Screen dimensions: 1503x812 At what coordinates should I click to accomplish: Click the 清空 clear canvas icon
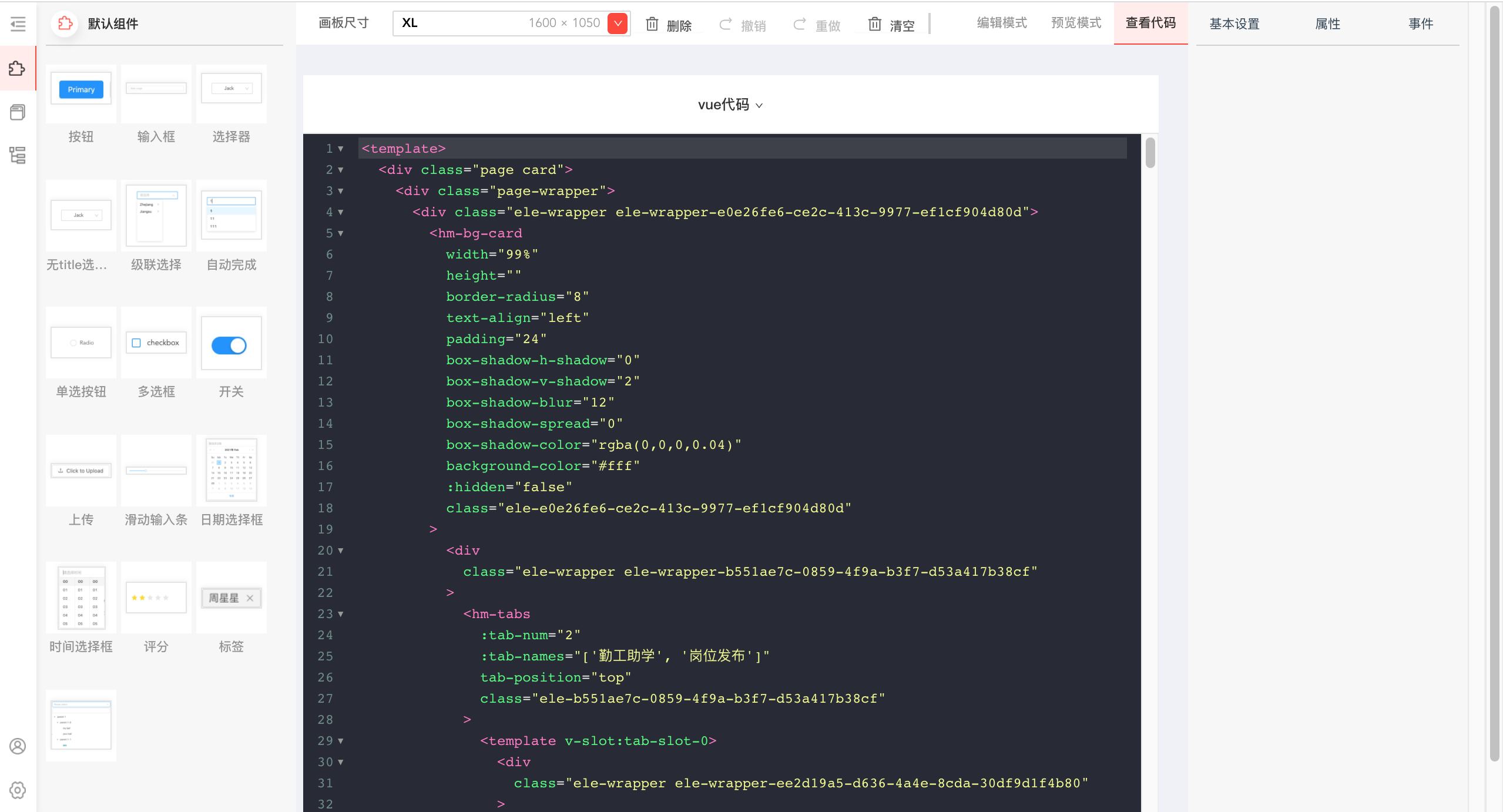pyautogui.click(x=875, y=24)
